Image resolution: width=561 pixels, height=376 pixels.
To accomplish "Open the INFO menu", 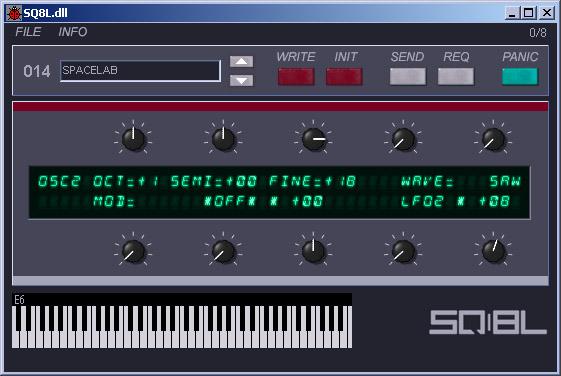I will pyautogui.click(x=73, y=32).
